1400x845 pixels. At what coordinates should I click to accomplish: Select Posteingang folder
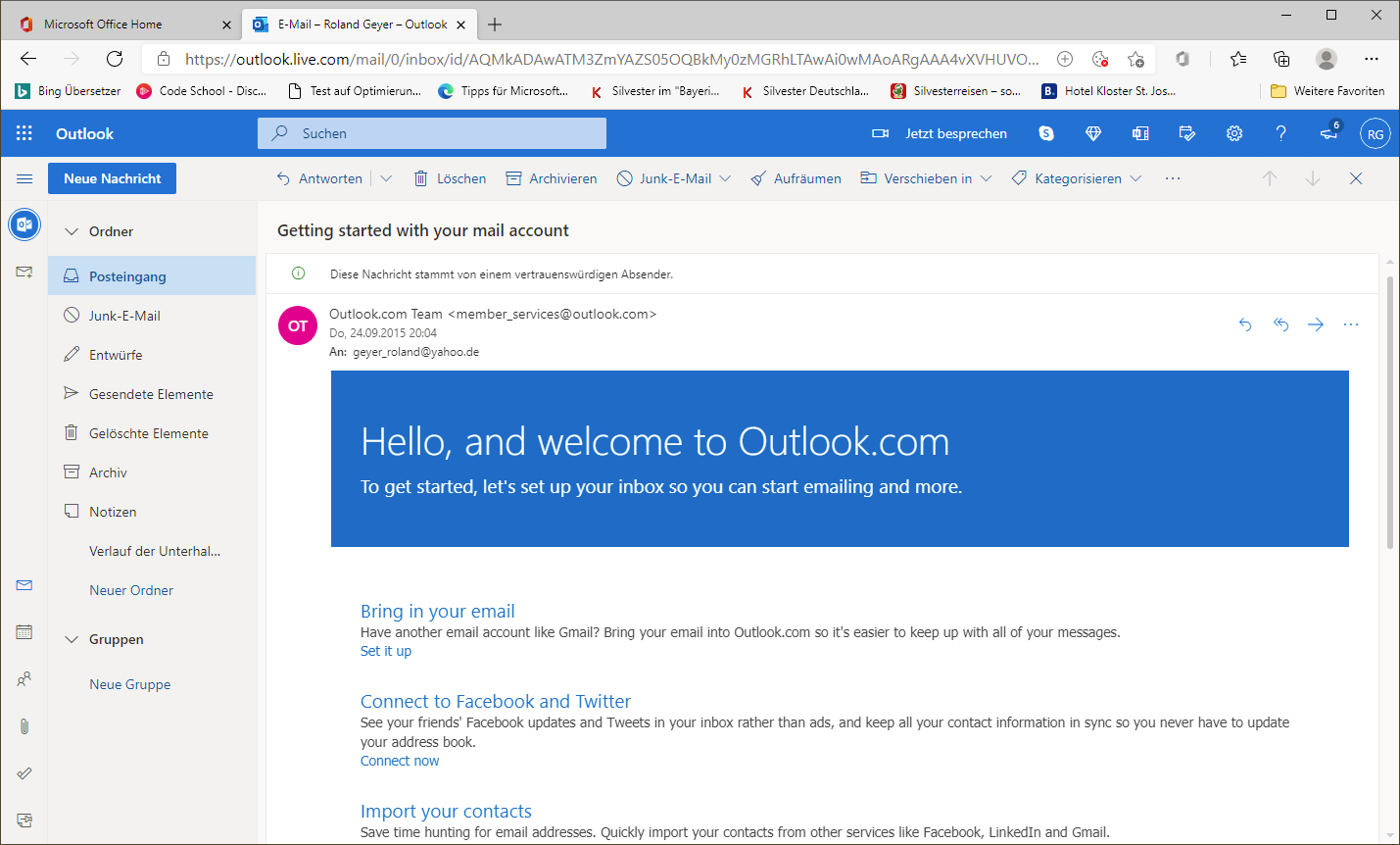click(x=152, y=276)
